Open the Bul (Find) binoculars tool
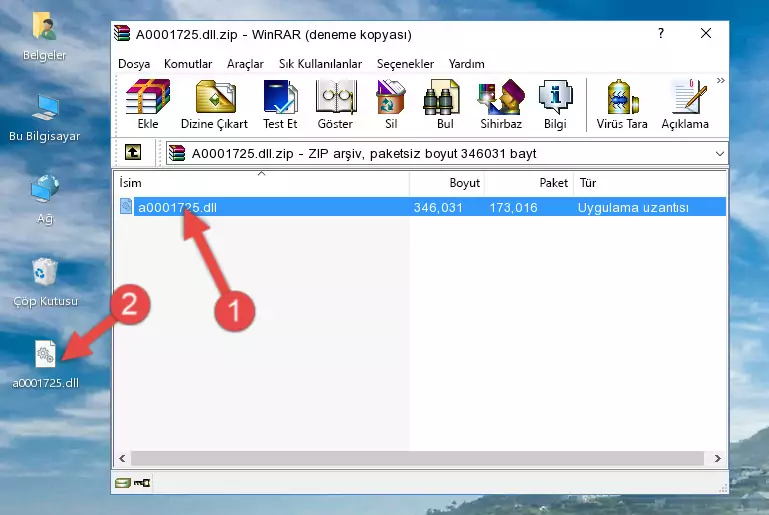769x515 pixels. (x=445, y=104)
